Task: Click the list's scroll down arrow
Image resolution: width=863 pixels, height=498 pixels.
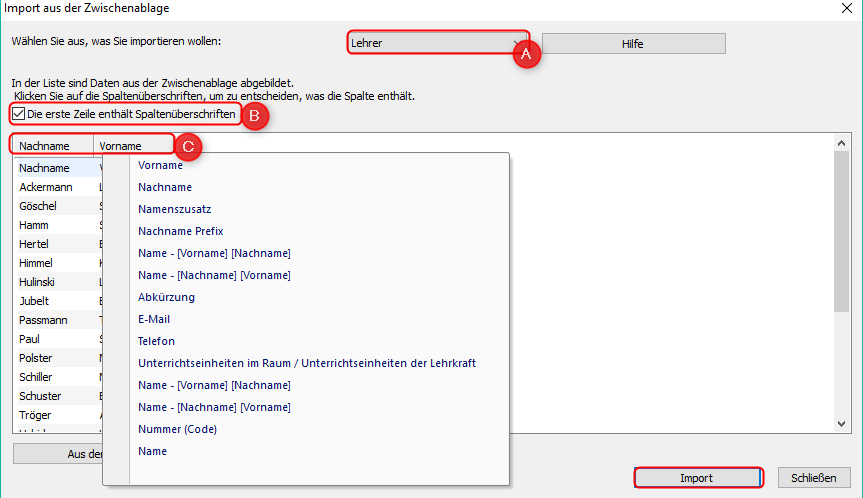Action: point(841,424)
